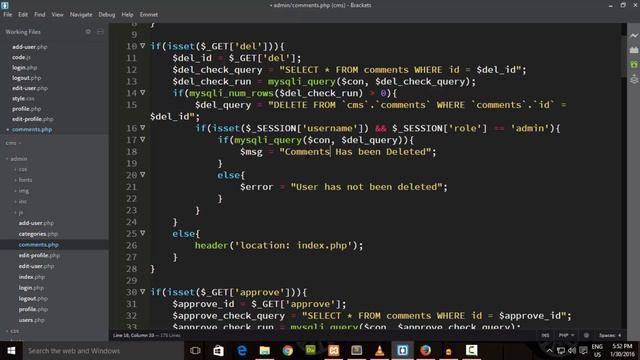Open the action center notifications icon
The width and height of the screenshot is (640, 360).
[583, 351]
